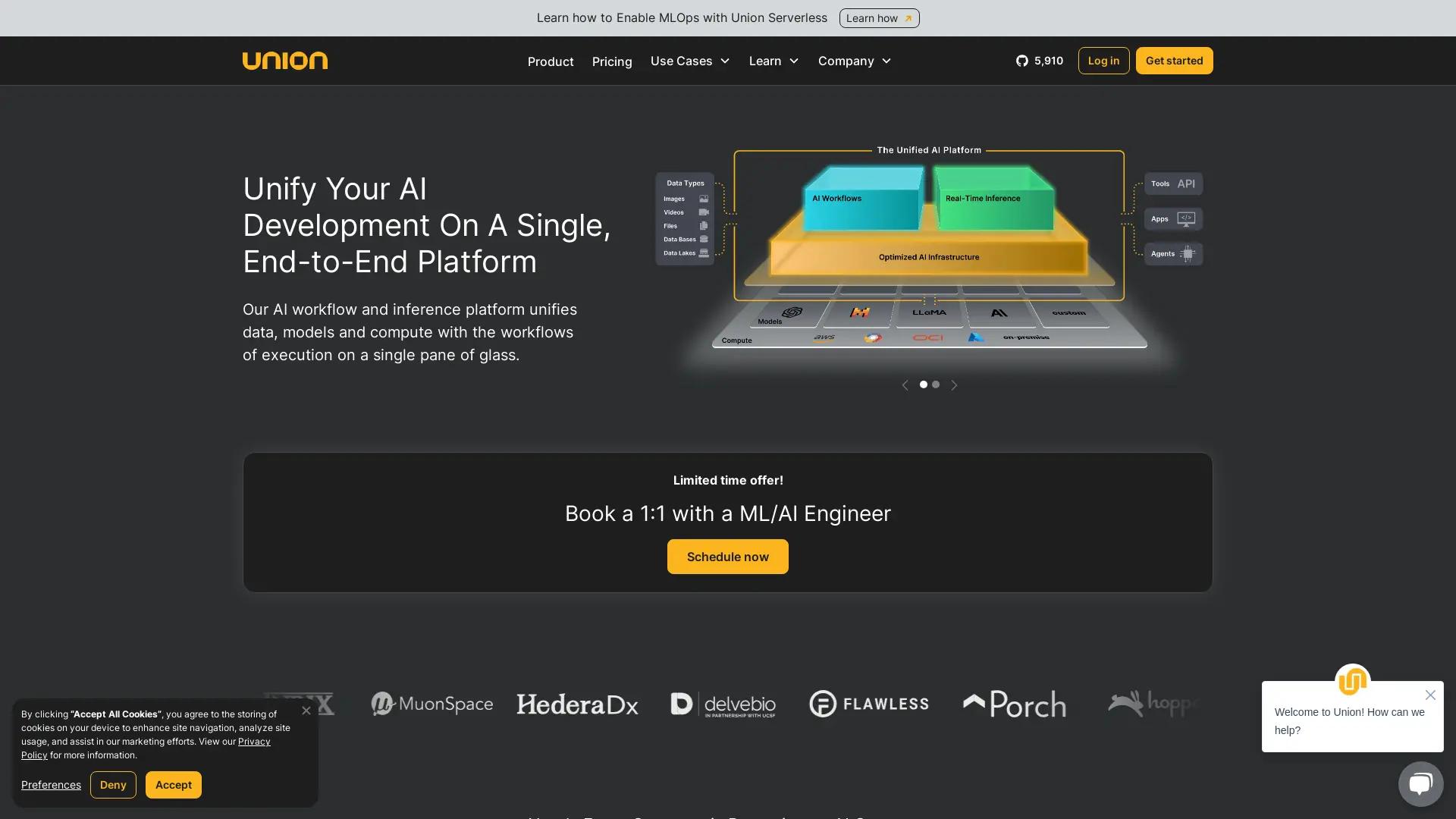Click the Union logo in the navbar

pyautogui.click(x=285, y=61)
